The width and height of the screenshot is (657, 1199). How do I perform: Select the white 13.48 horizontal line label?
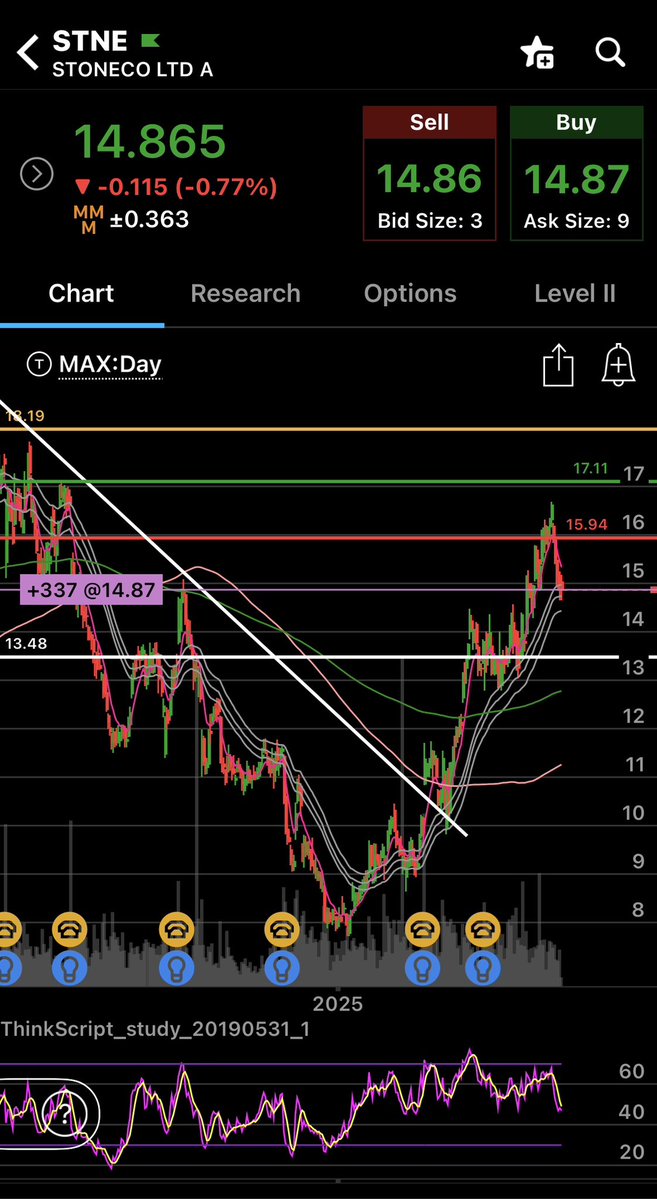(25, 644)
